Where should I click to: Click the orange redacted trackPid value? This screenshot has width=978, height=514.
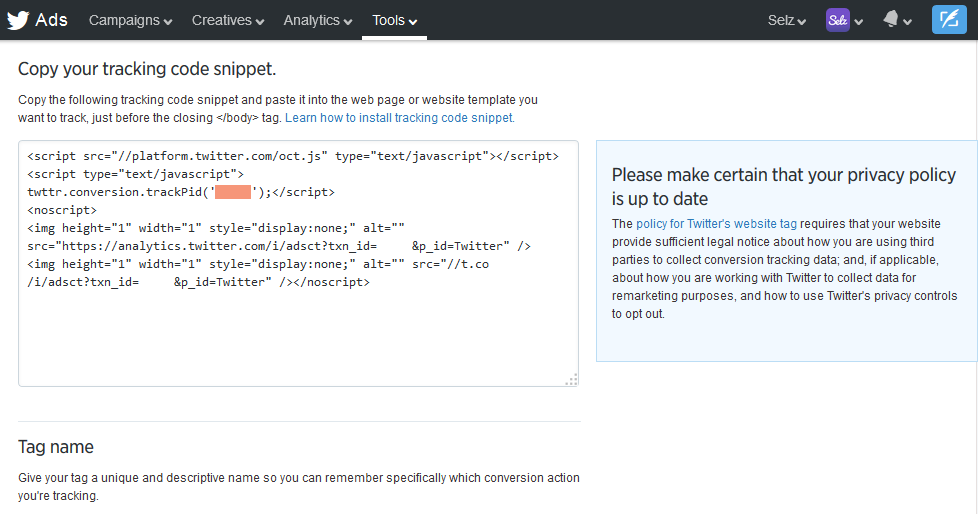click(232, 192)
